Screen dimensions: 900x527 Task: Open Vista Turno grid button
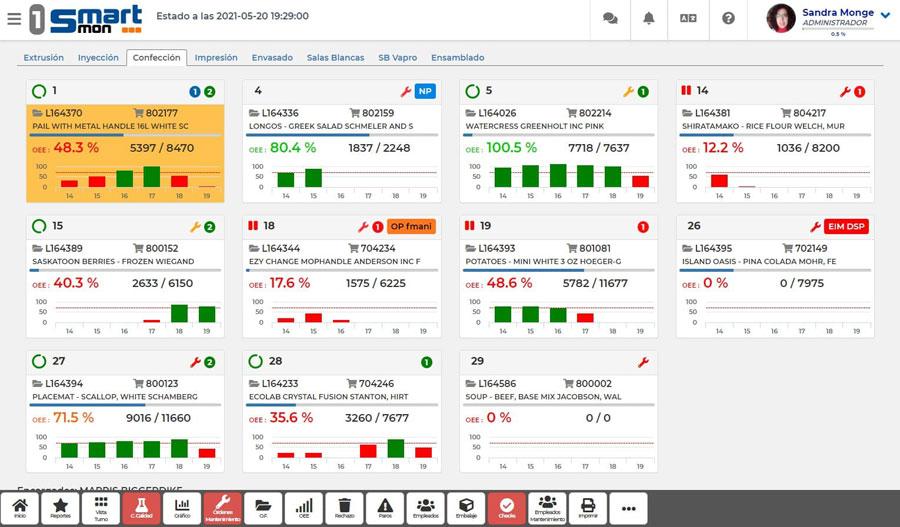click(101, 508)
